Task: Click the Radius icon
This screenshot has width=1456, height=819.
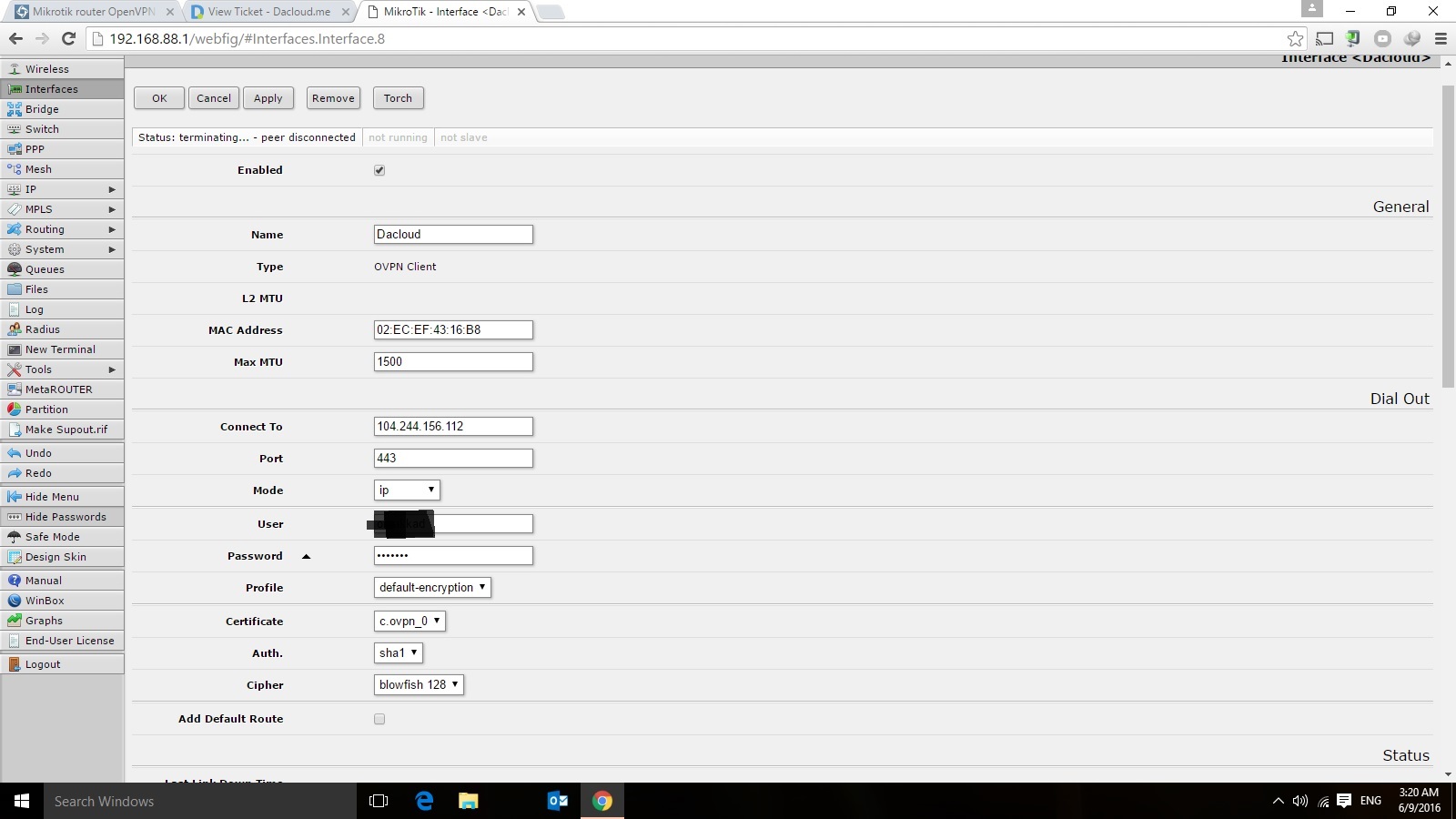Action: click(15, 329)
